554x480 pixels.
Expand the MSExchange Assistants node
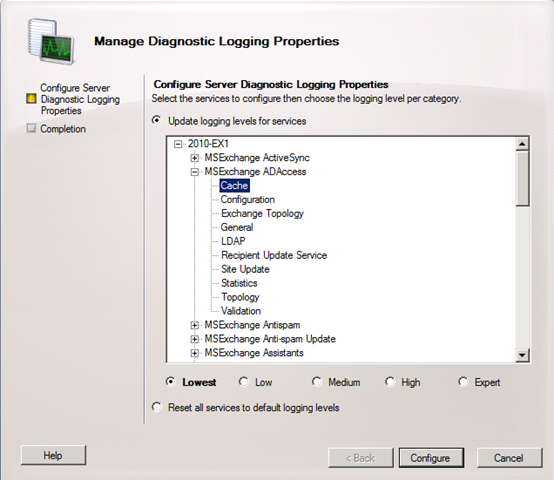194,353
